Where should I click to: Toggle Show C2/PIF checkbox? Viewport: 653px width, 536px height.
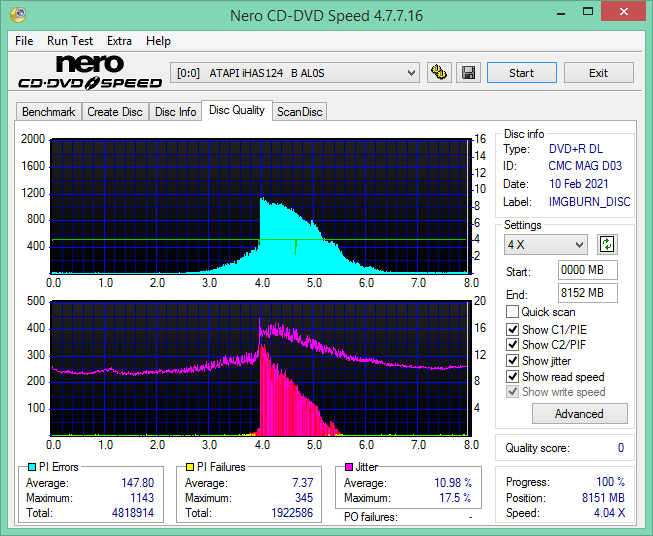[512, 345]
